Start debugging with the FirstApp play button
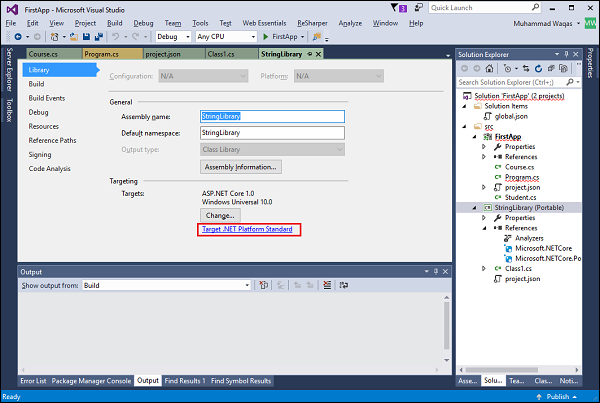Image resolution: width=600 pixels, height=403 pixels. point(266,37)
